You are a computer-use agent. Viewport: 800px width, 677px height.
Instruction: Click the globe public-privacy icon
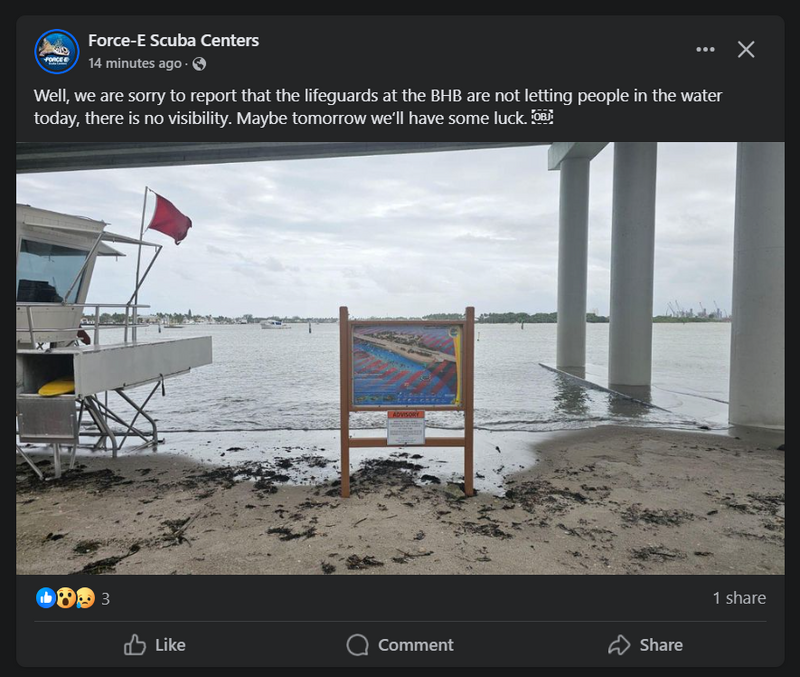(x=199, y=64)
